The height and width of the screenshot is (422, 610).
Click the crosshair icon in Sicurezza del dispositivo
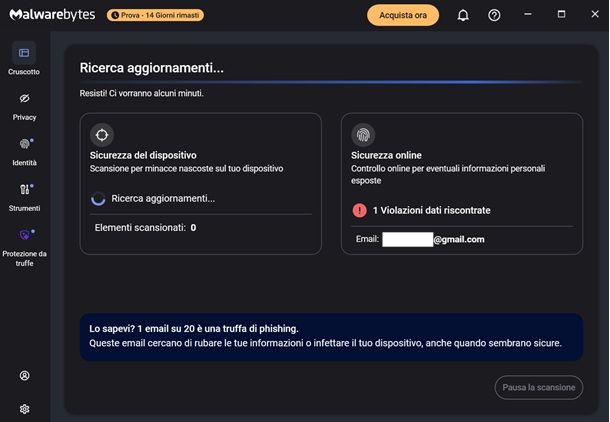coord(102,135)
